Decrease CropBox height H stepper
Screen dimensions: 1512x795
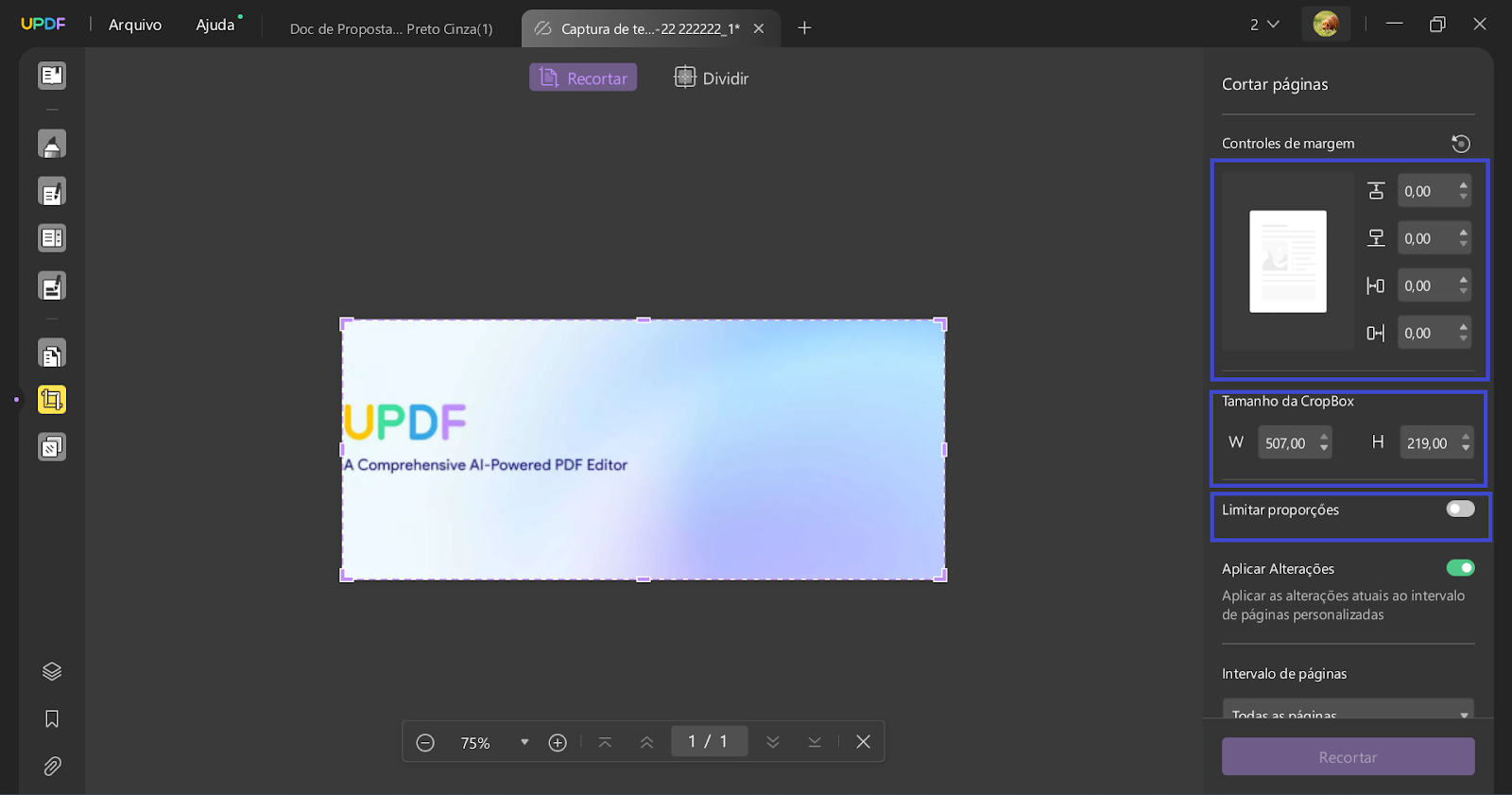(1466, 448)
